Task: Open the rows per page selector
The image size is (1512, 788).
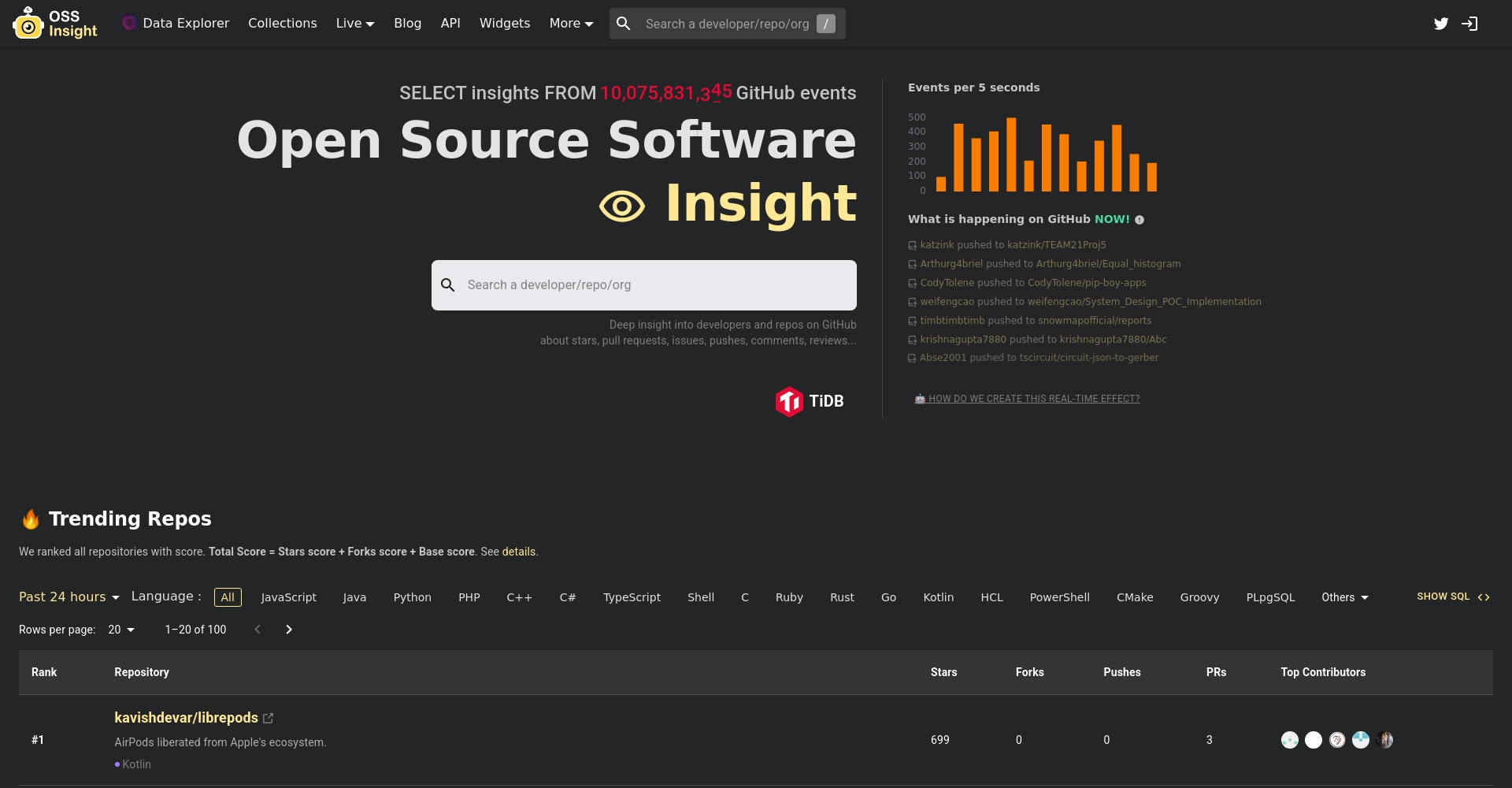Action: click(120, 630)
